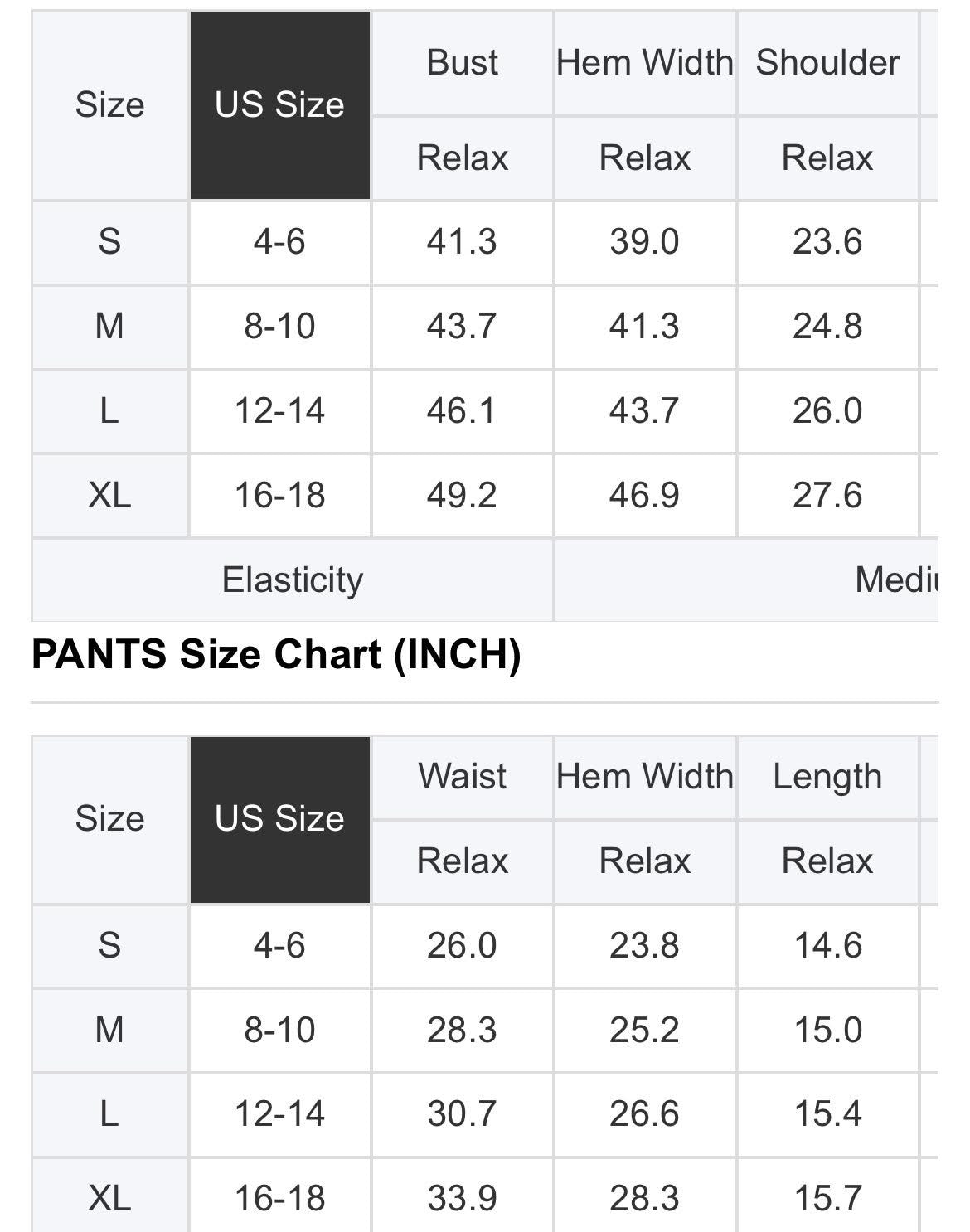
Task: Click the size S waist value 26.0
Action: coord(462,946)
